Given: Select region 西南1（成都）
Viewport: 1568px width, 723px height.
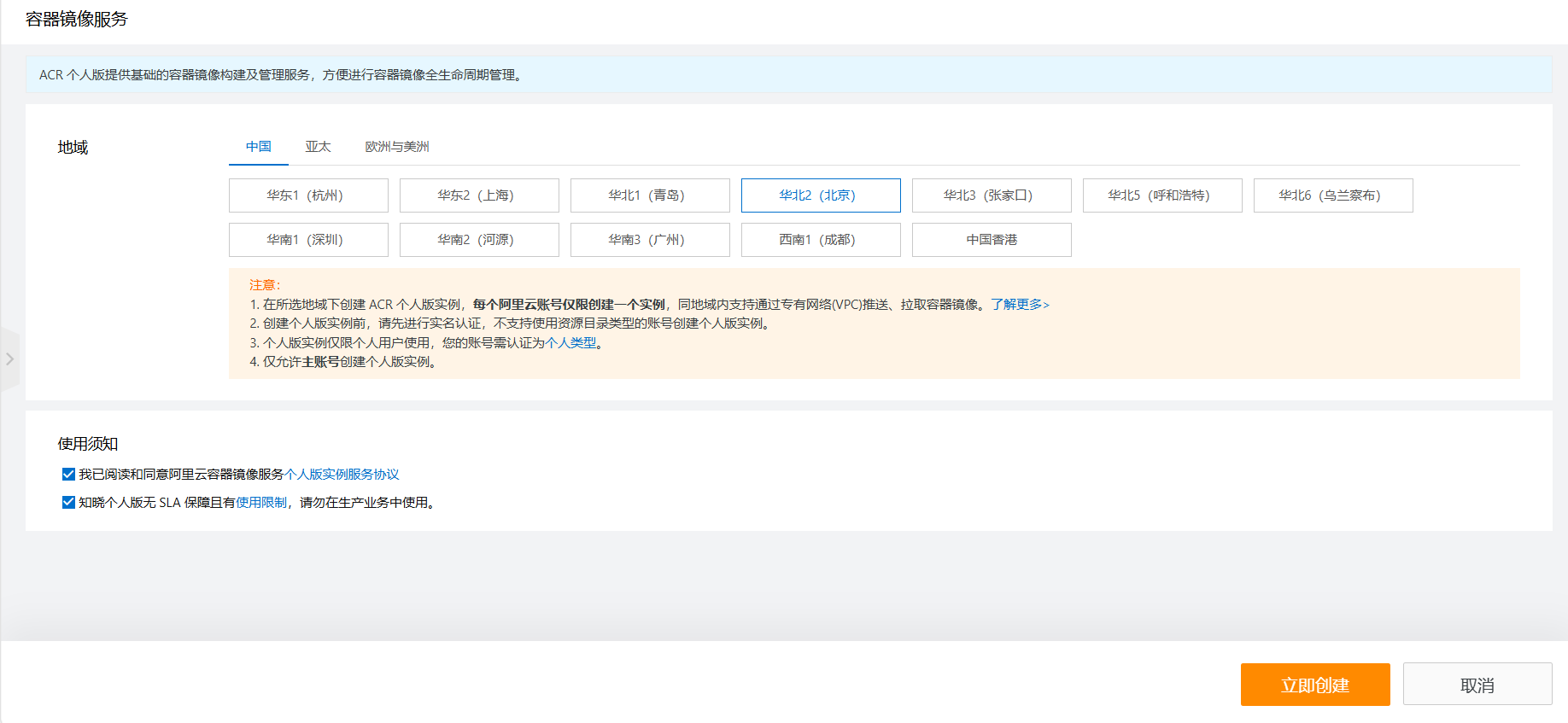Looking at the screenshot, I should (821, 240).
